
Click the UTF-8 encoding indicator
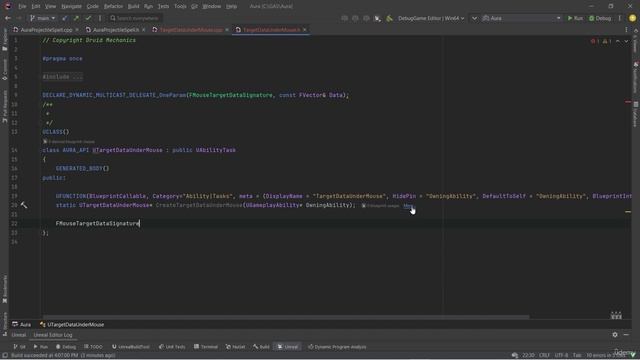click(561, 356)
